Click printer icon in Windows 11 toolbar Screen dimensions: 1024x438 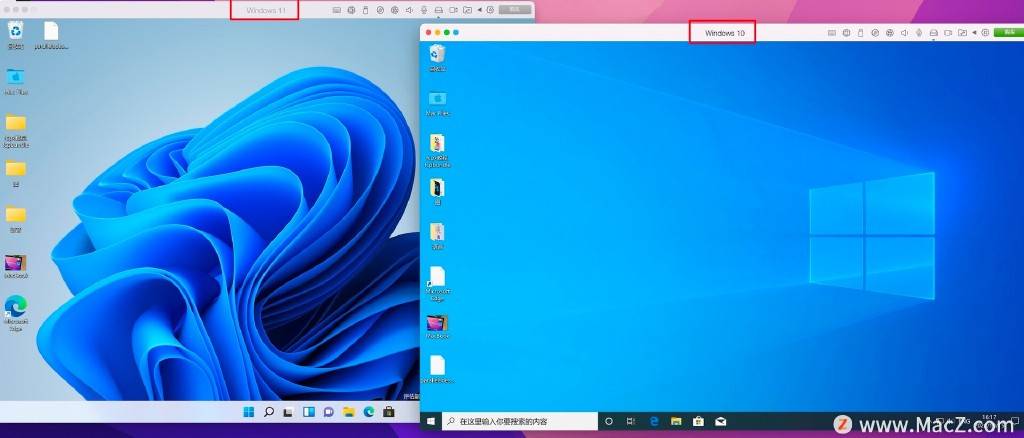(439, 10)
